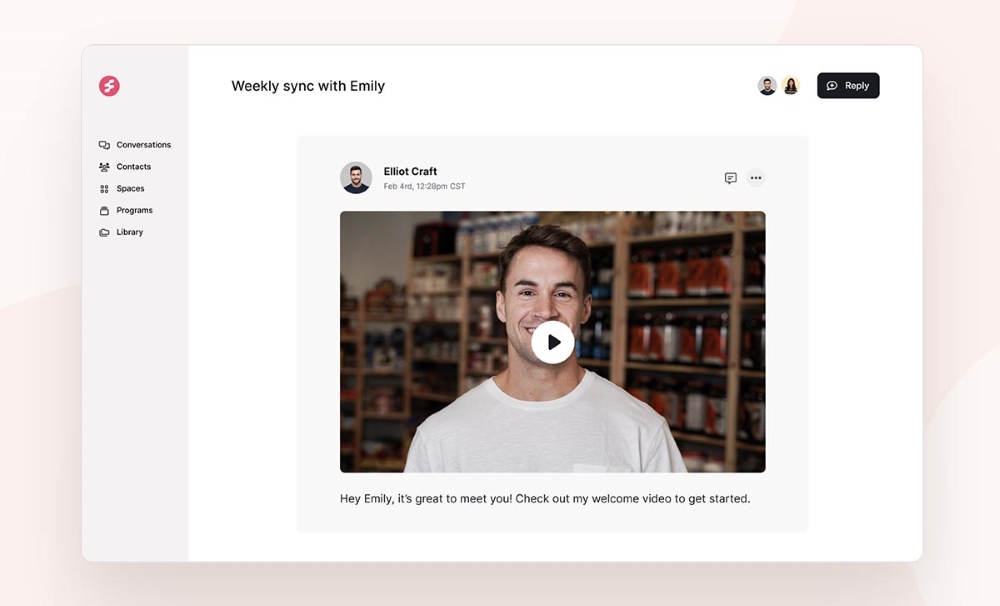Click the Contacts people icon
This screenshot has height=606, width=1000.
point(104,167)
